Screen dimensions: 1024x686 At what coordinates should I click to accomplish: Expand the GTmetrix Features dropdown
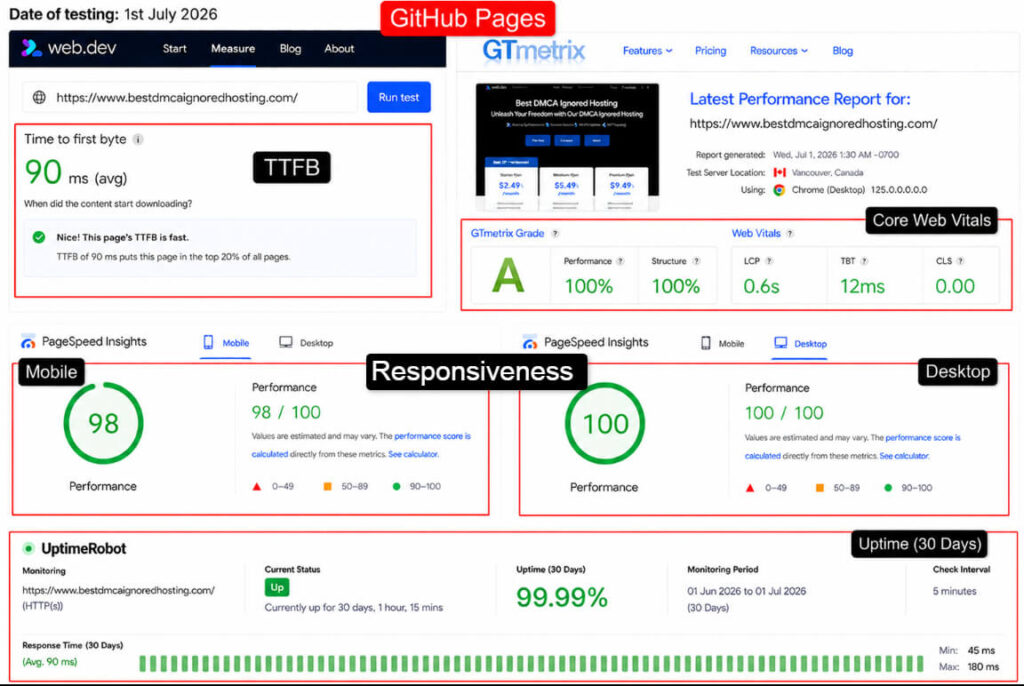(647, 50)
